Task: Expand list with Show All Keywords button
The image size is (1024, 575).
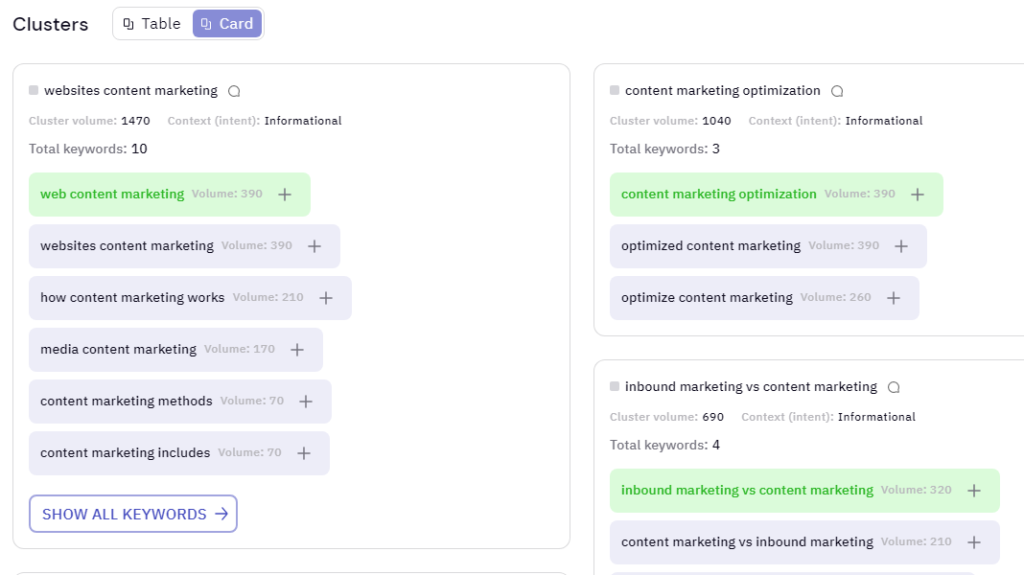Action: pyautogui.click(x=133, y=514)
